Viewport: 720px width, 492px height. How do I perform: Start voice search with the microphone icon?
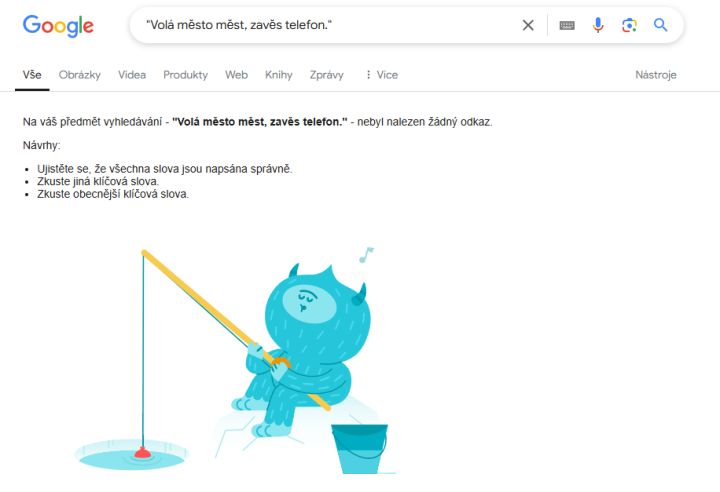click(x=598, y=25)
